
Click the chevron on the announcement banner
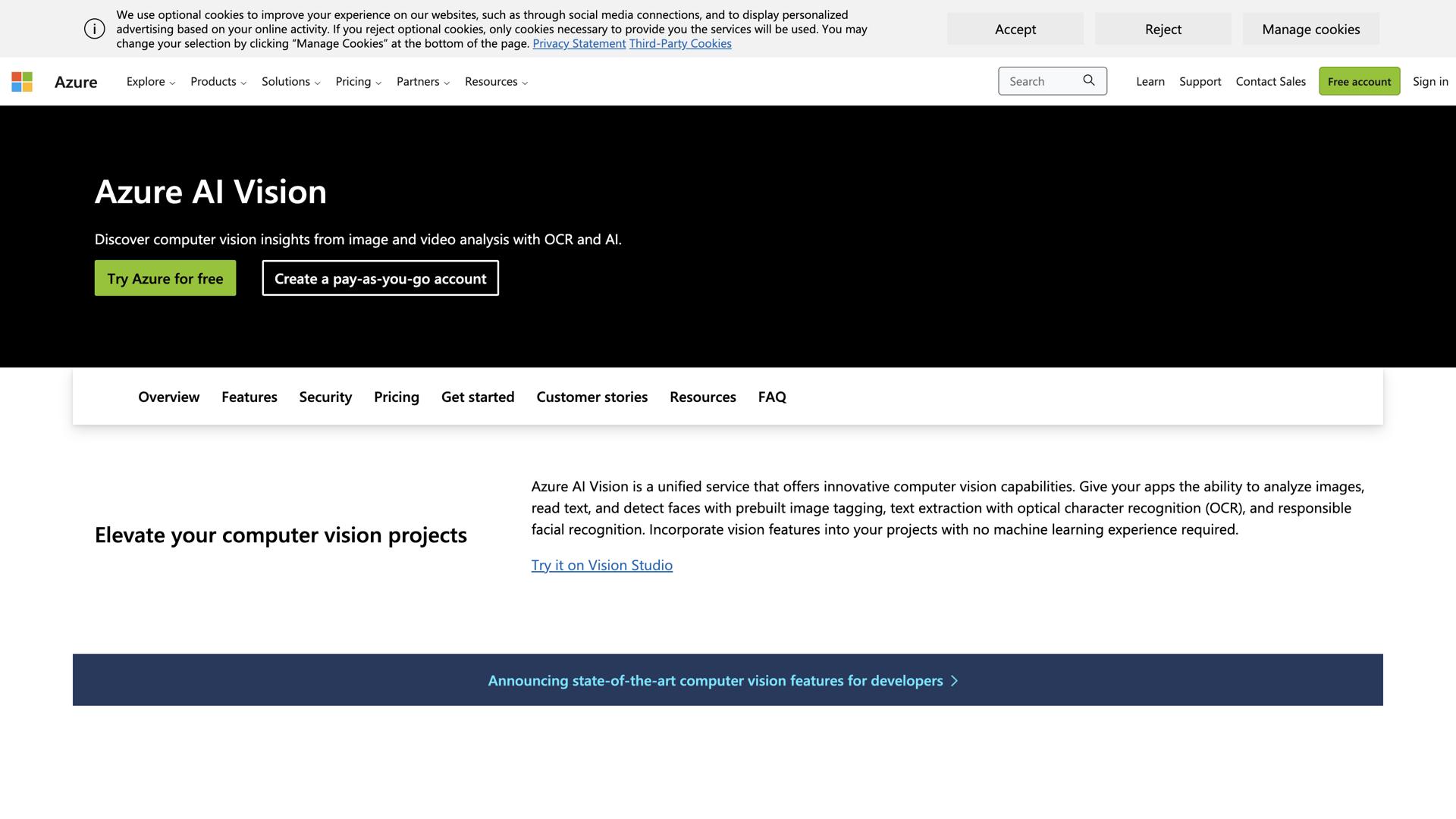click(x=955, y=680)
